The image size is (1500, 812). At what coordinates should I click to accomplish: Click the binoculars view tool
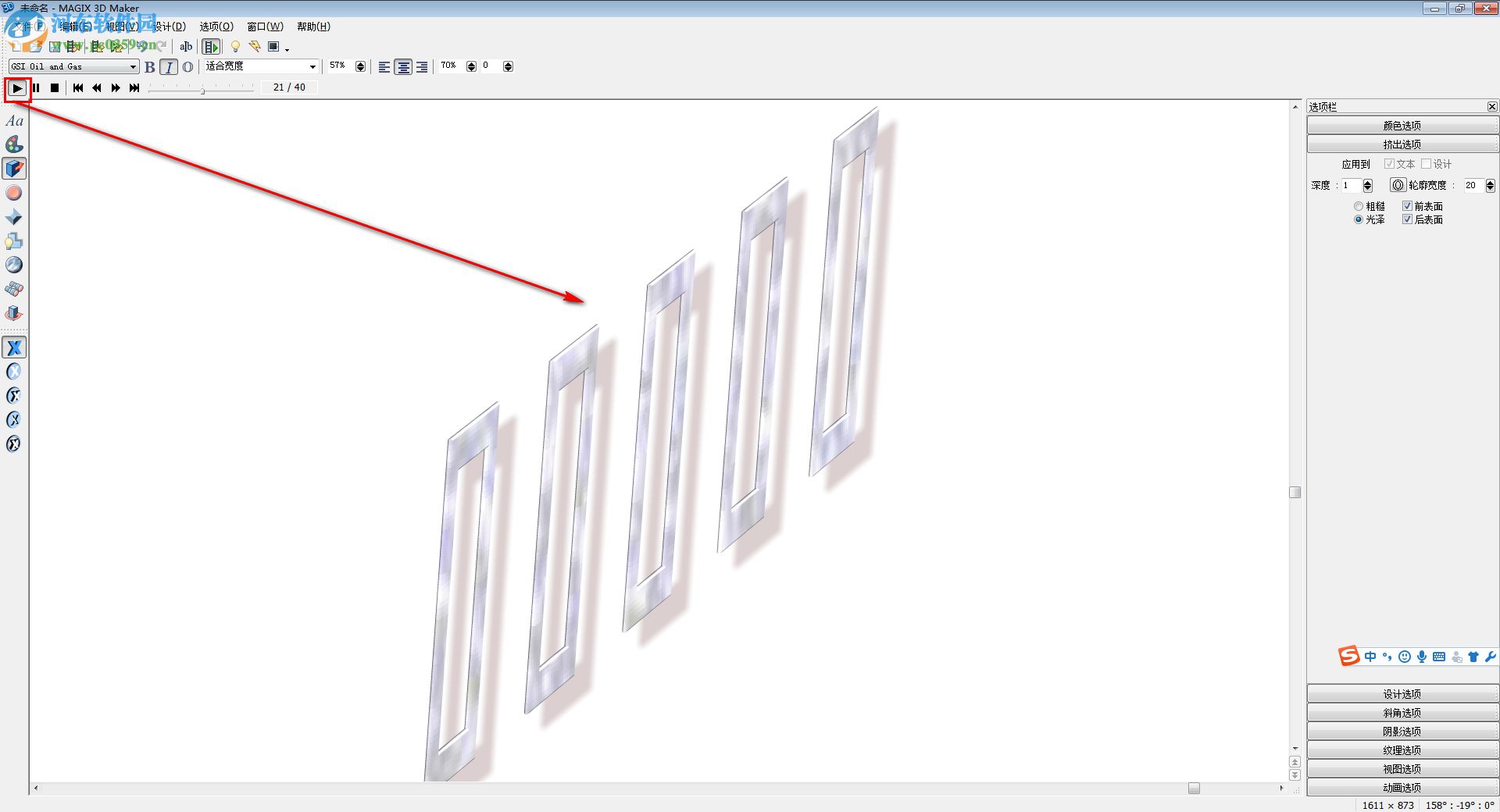pyautogui.click(x=14, y=289)
